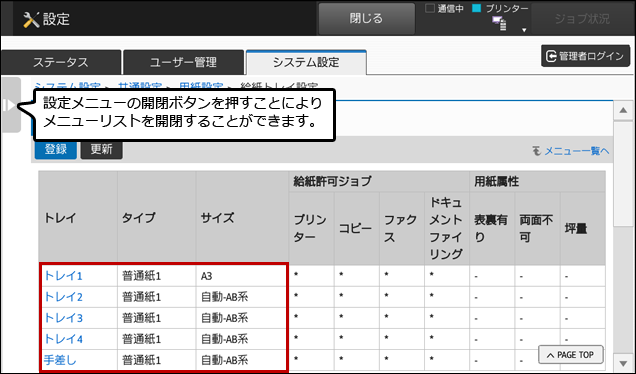Click the サイズ column header

click(x=242, y=218)
